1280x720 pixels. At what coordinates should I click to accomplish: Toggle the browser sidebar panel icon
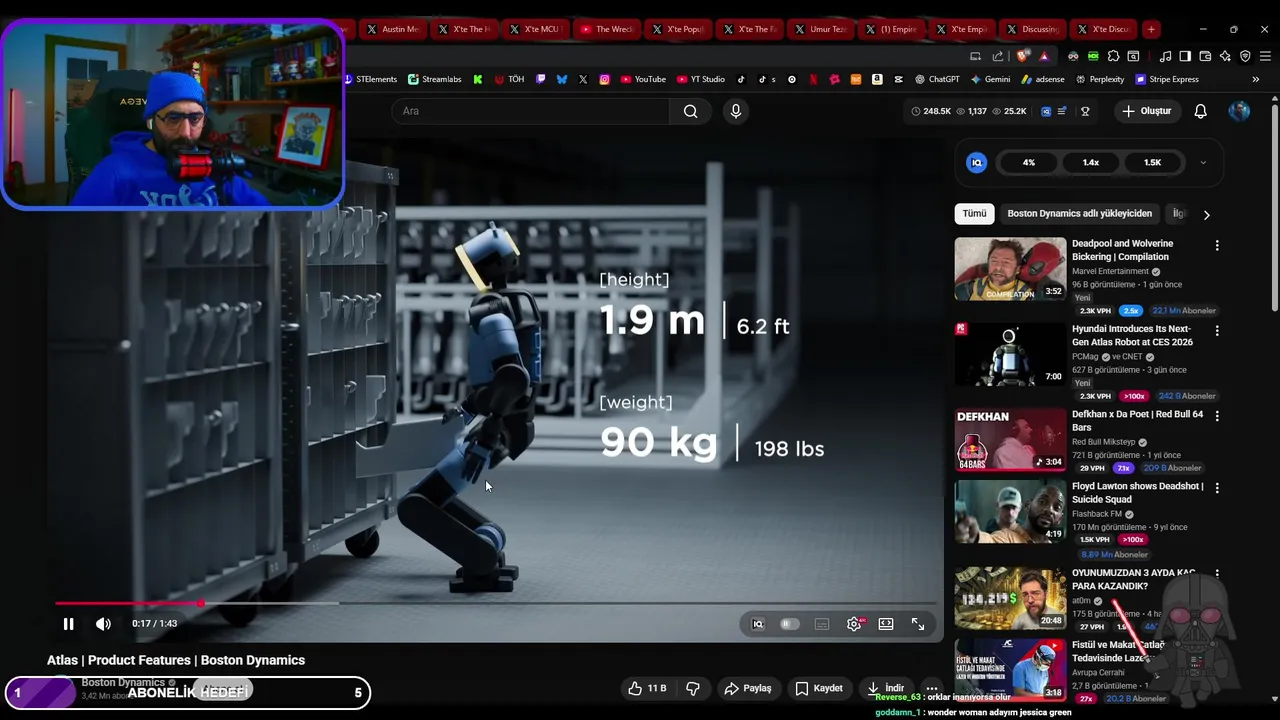1185,56
